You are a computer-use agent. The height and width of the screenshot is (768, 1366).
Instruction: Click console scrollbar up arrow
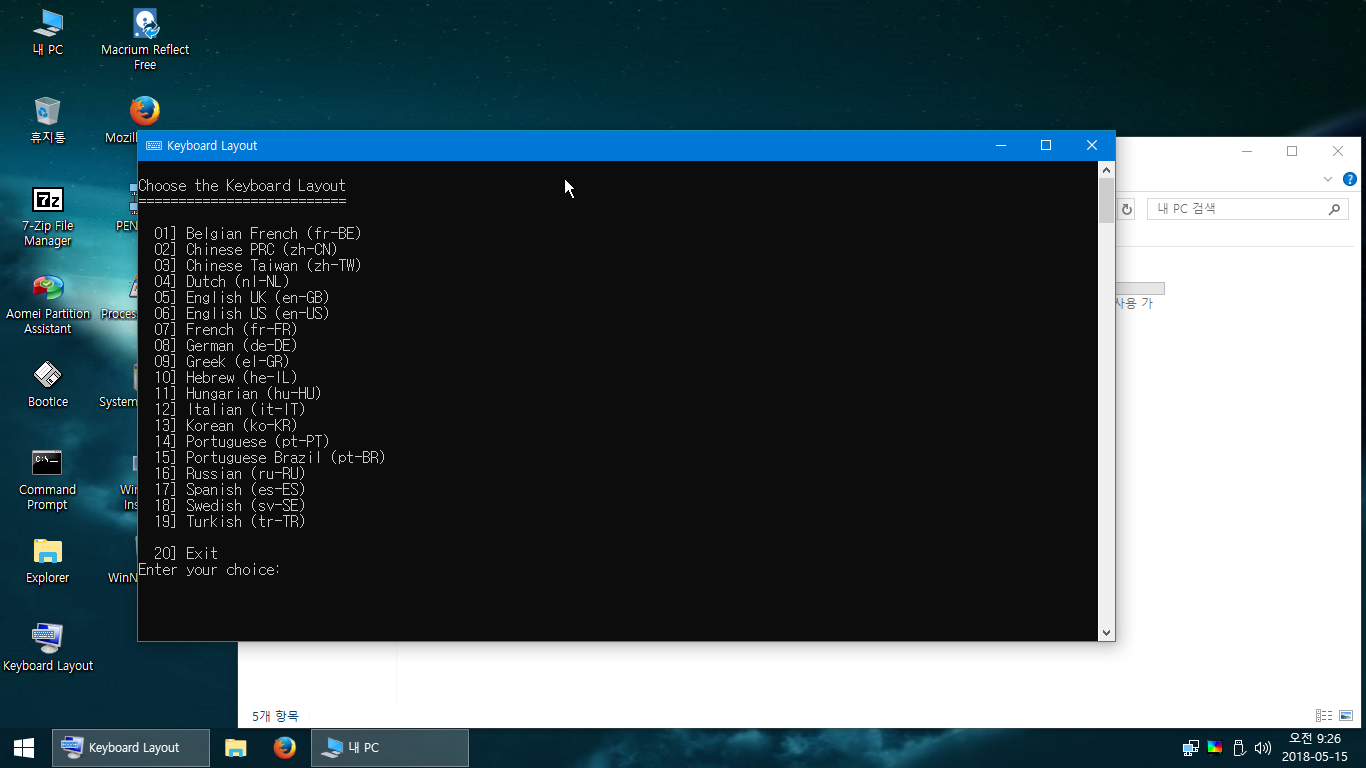coord(1106,169)
